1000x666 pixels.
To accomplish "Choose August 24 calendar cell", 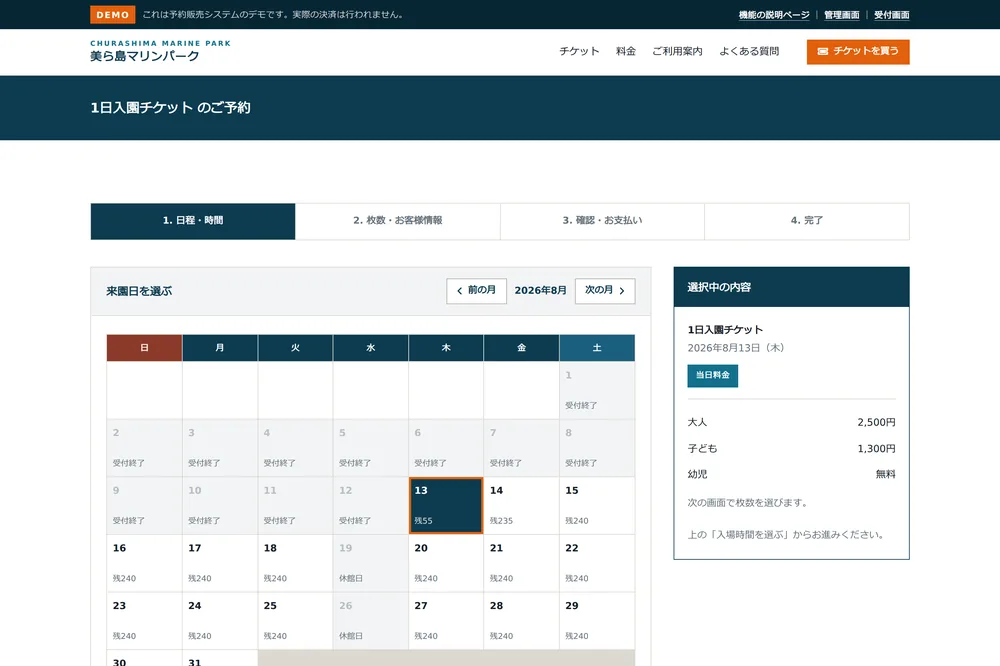I will [x=219, y=621].
